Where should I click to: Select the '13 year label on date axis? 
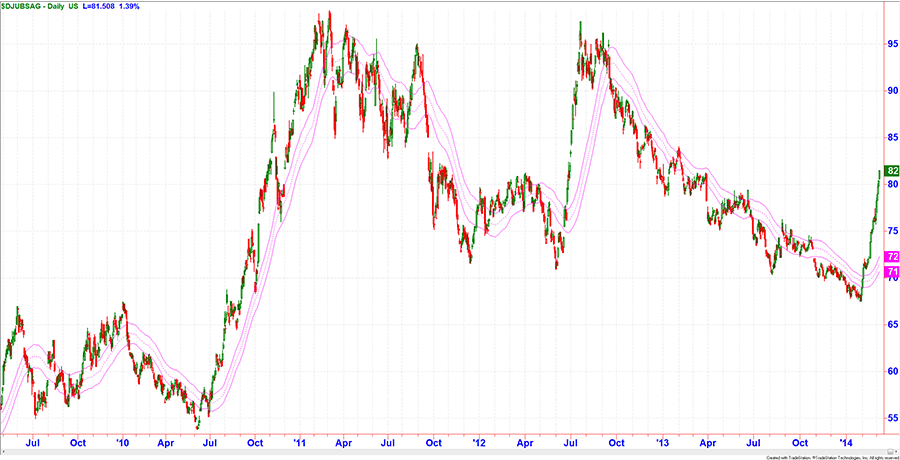[x=662, y=441]
